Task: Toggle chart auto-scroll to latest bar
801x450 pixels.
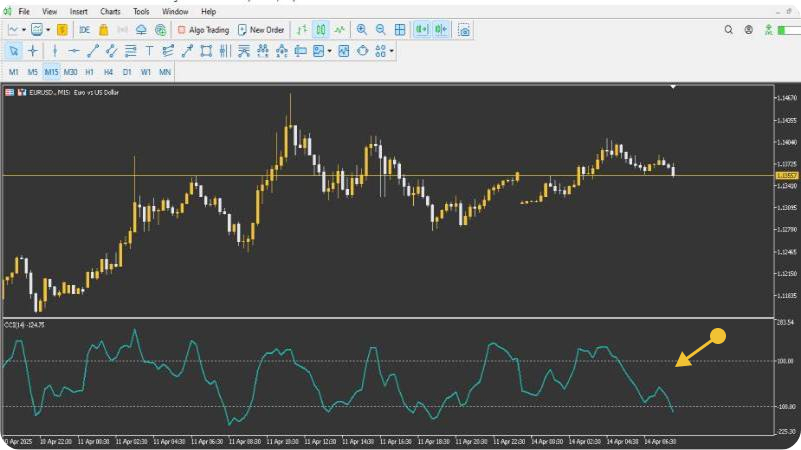Action: tap(421, 30)
